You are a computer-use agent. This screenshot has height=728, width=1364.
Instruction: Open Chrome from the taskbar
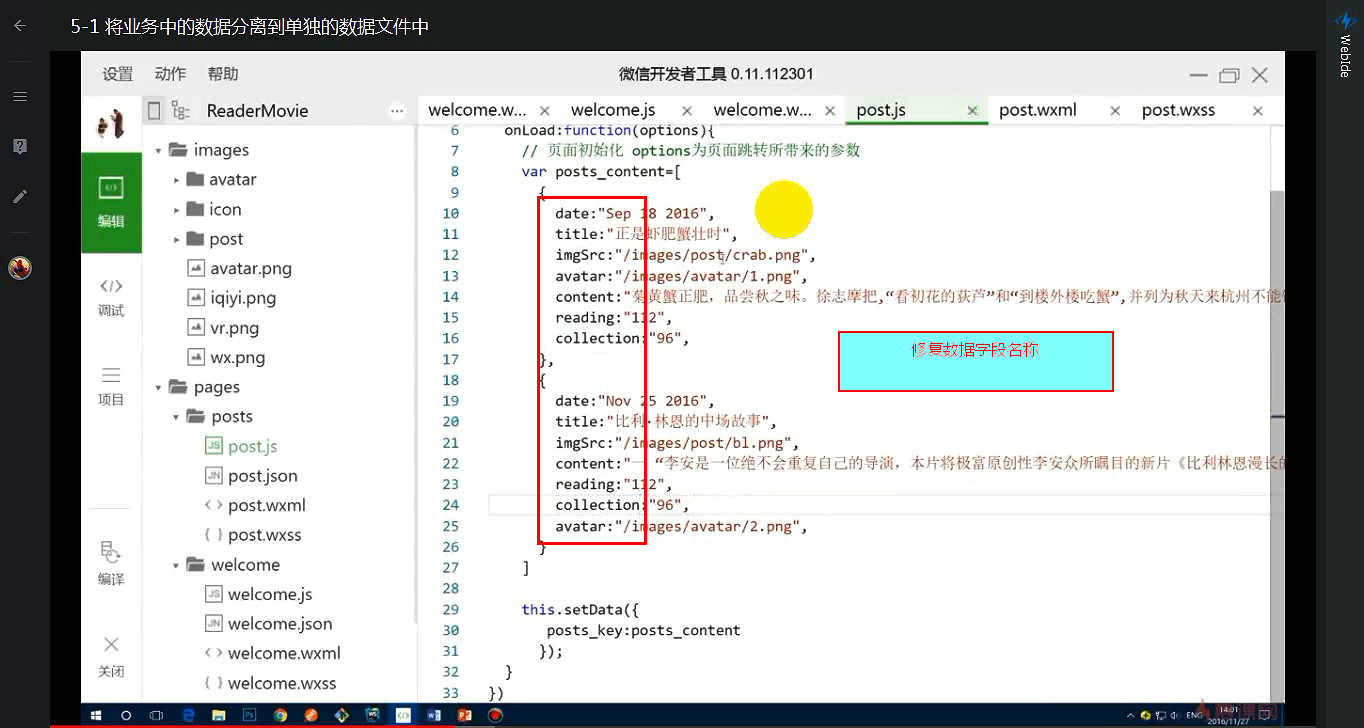(x=280, y=716)
